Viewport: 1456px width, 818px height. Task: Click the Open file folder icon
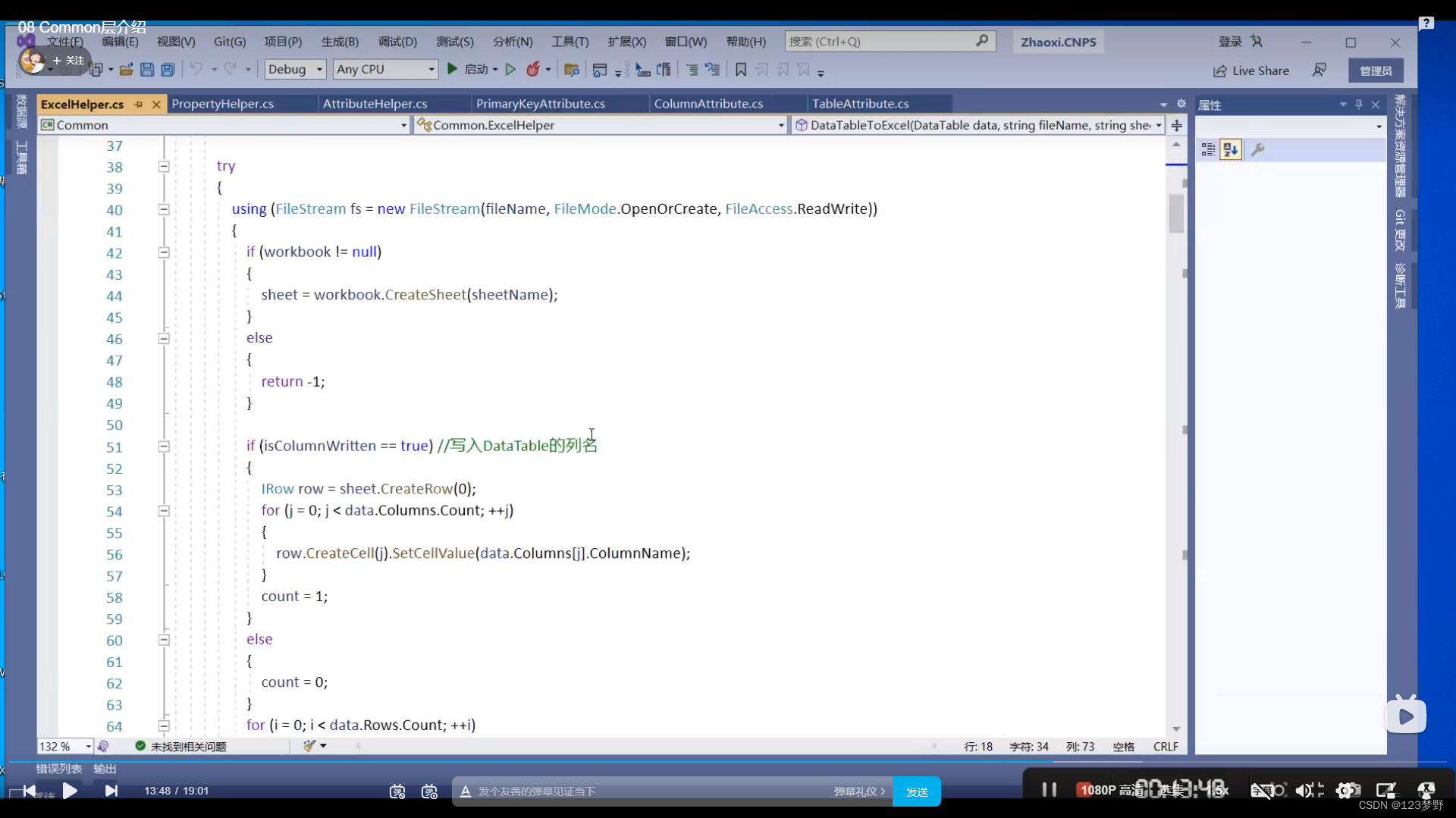126,70
